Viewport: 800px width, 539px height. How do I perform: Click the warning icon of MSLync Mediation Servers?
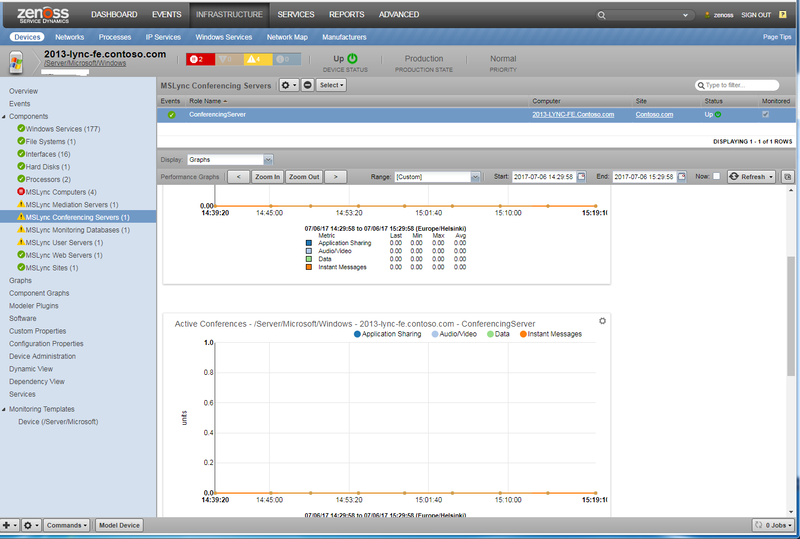[x=21, y=204]
